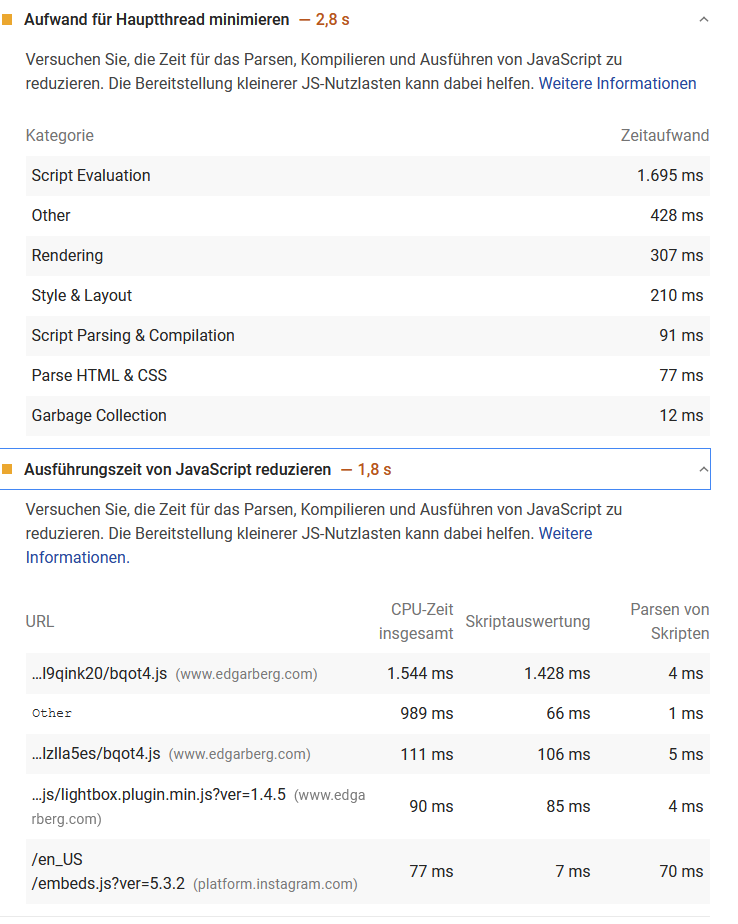The image size is (738, 924).
Task: Click the 'CPU-Zeit insgesamt' column header
Action: [416, 621]
